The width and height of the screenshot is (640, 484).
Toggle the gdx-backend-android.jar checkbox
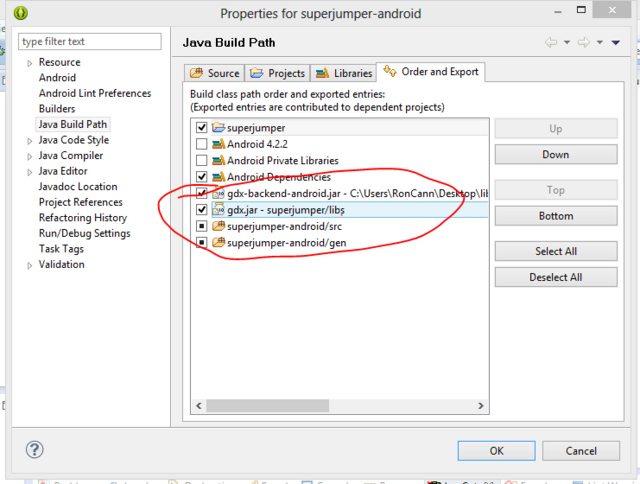[x=202, y=193]
